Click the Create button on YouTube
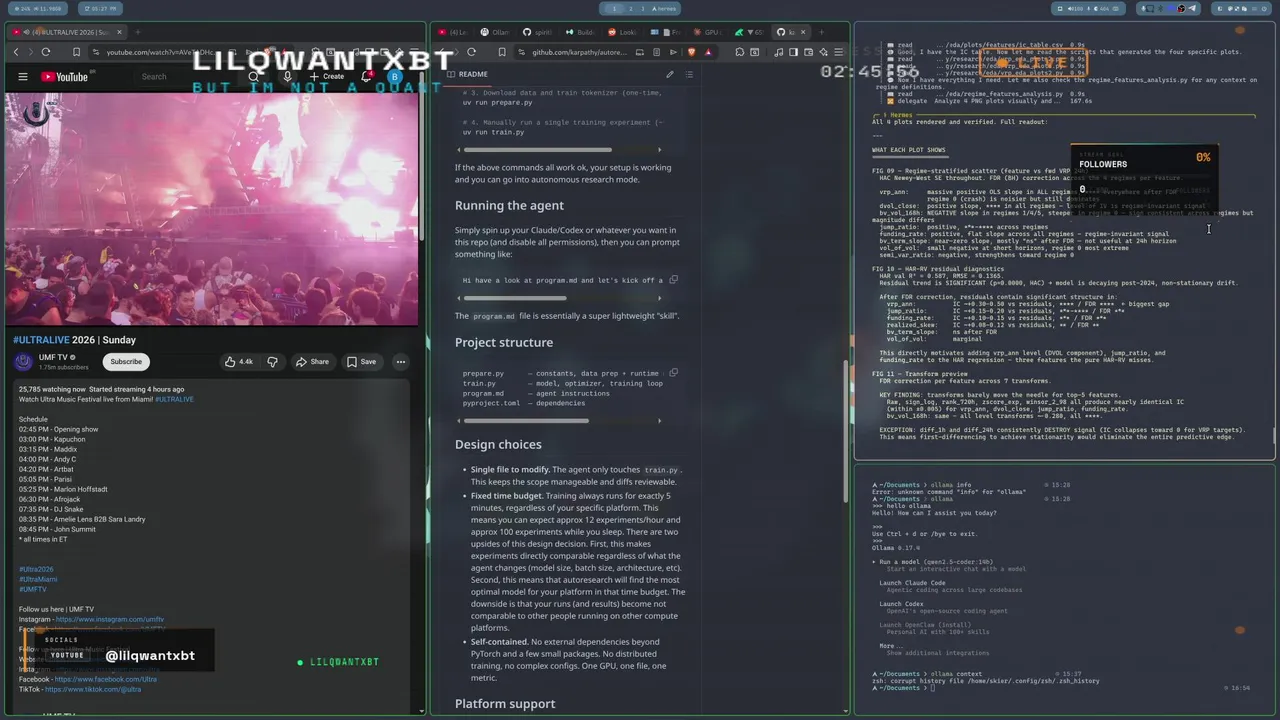The image size is (1280, 720). (327, 77)
